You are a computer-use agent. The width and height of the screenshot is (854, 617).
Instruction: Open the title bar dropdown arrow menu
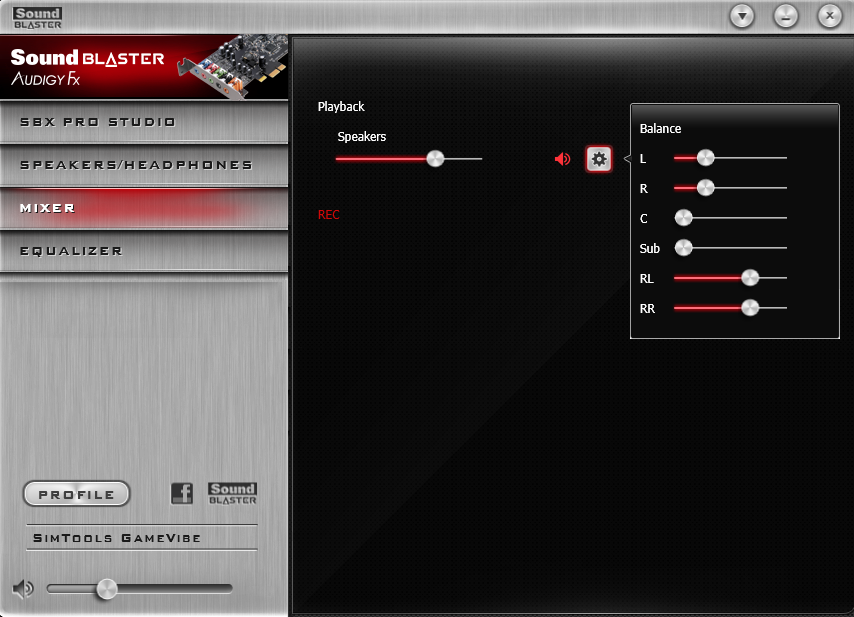coord(742,16)
